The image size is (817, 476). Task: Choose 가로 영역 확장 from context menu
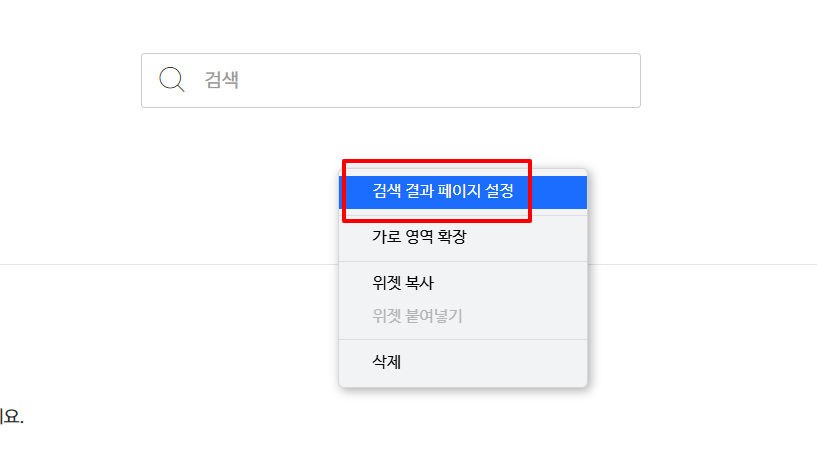click(x=419, y=237)
